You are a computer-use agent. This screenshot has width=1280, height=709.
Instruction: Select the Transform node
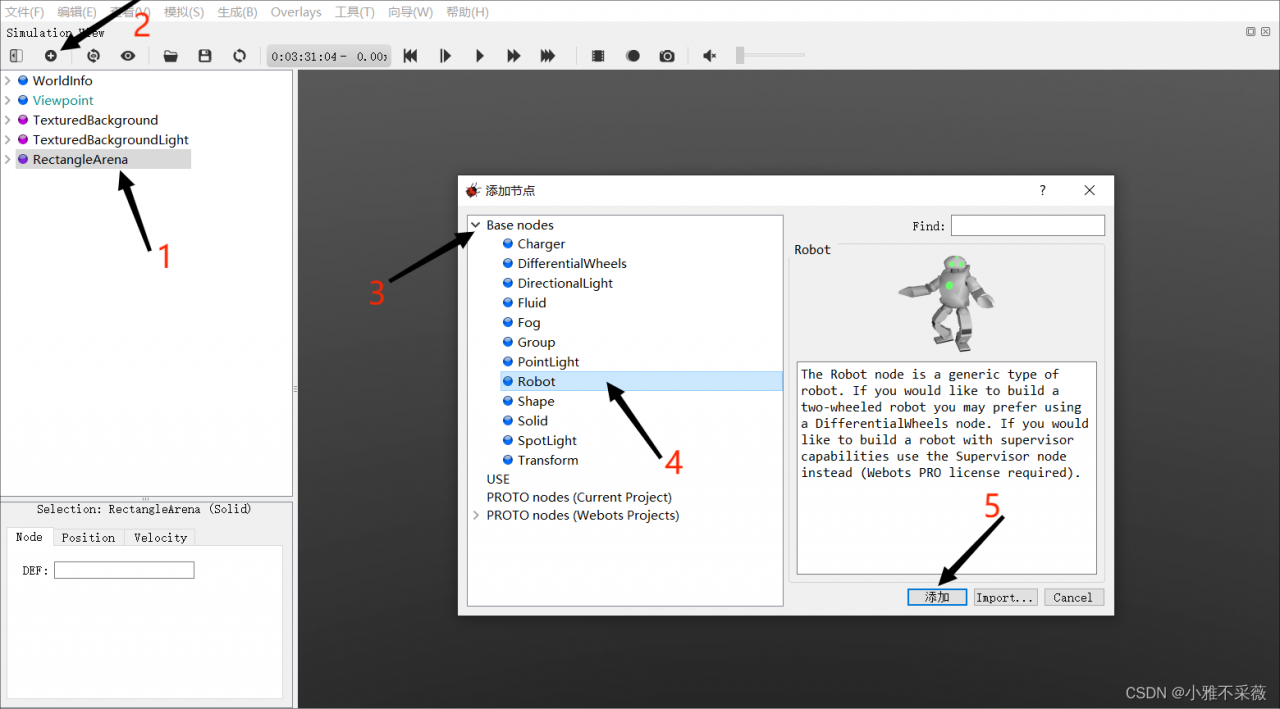[x=548, y=460]
